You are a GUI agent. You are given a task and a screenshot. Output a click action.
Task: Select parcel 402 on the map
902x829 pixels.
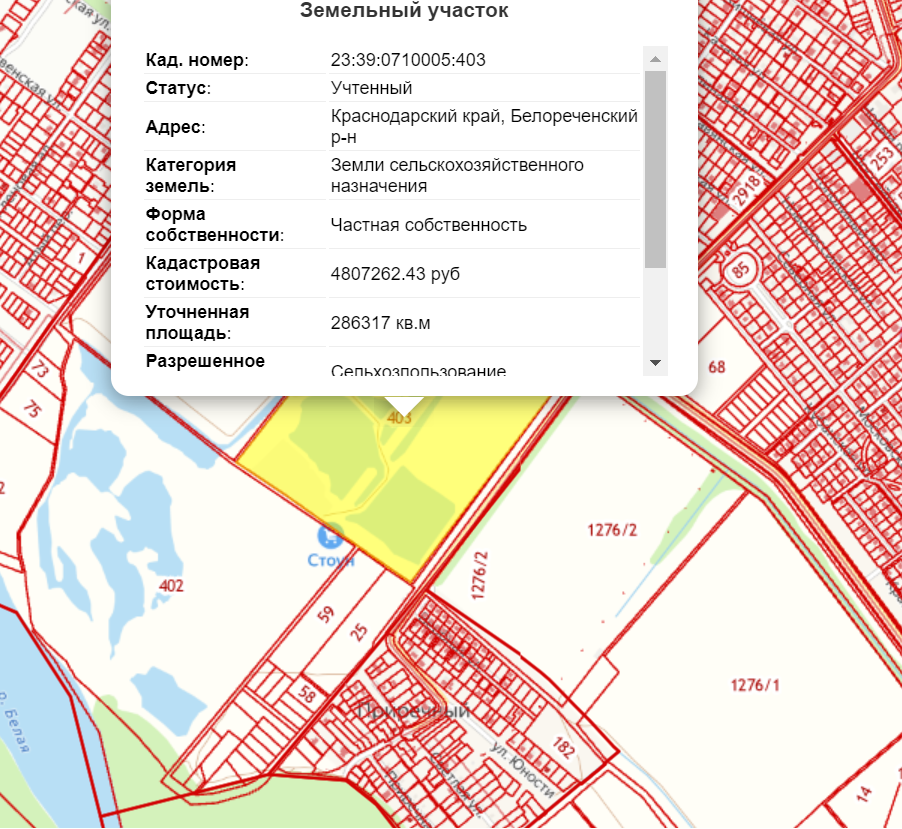pos(171,586)
